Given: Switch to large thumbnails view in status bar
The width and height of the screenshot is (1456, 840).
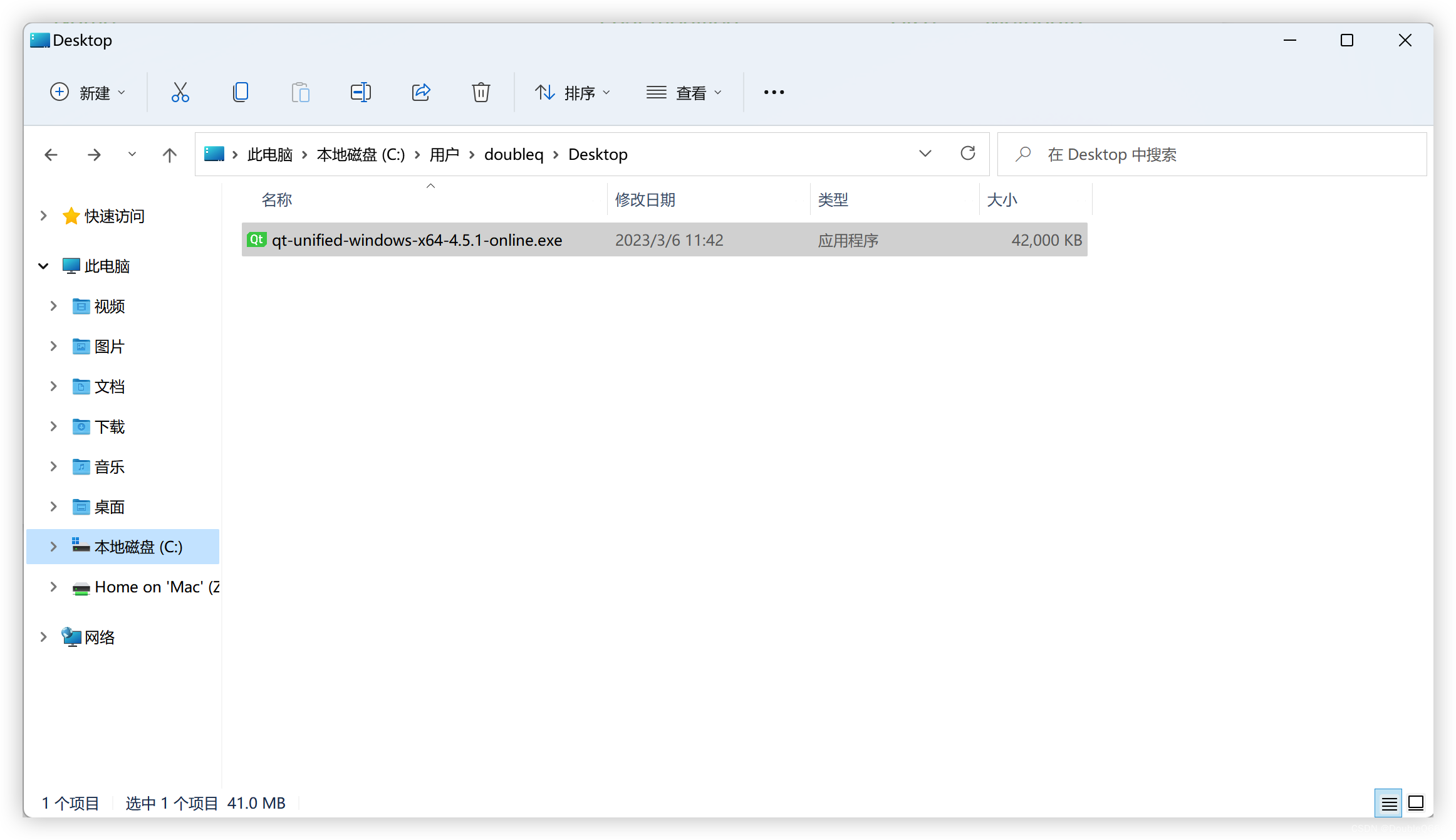Looking at the screenshot, I should pyautogui.click(x=1416, y=803).
